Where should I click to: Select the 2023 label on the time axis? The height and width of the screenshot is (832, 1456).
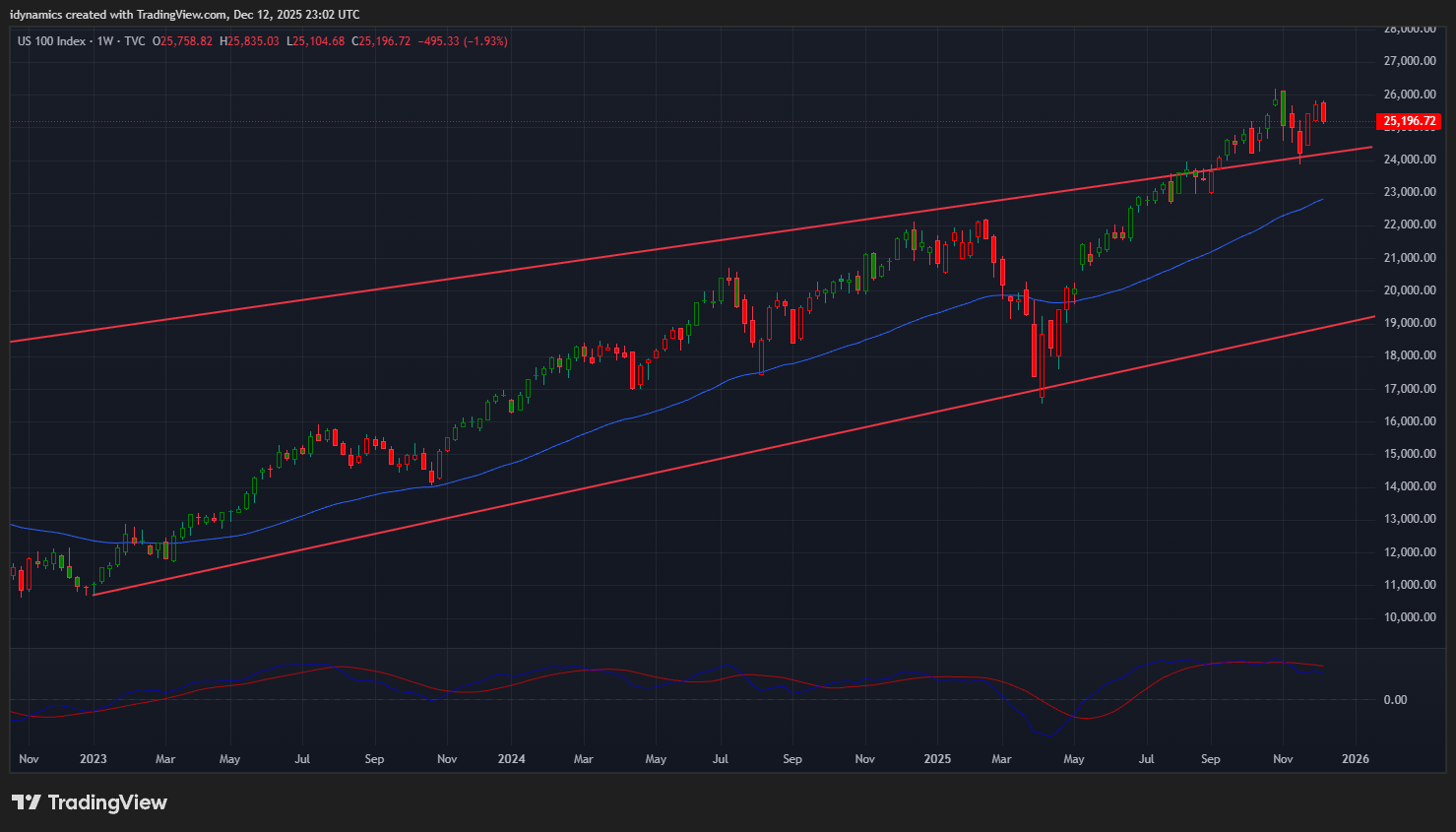coord(94,759)
